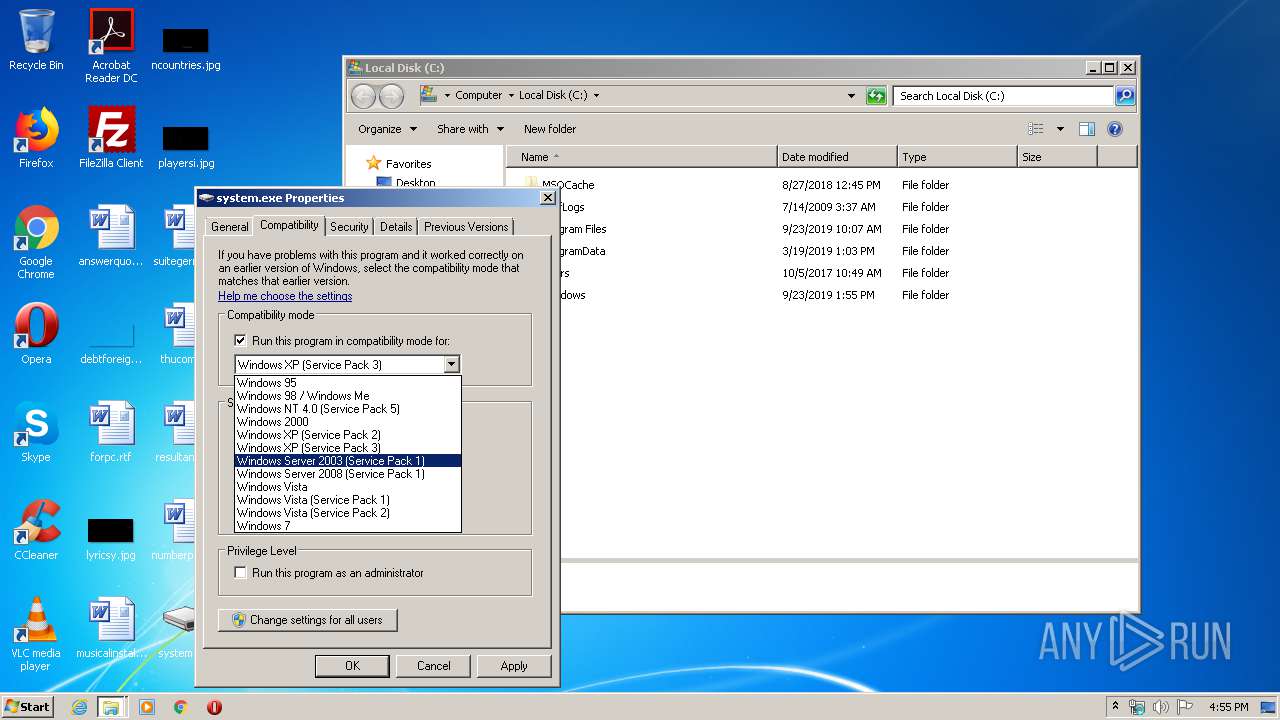1280x720 pixels.
Task: Open the Recycle Bin desktop icon
Action: (36, 40)
